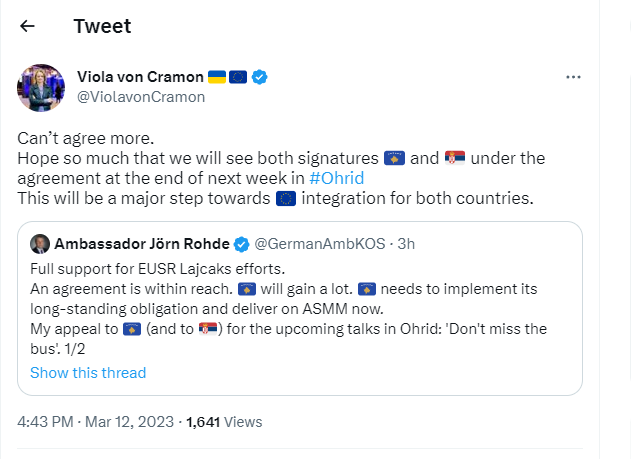Open Ambassador Jörn Rohde's name link
631x459 pixels.
tap(142, 244)
